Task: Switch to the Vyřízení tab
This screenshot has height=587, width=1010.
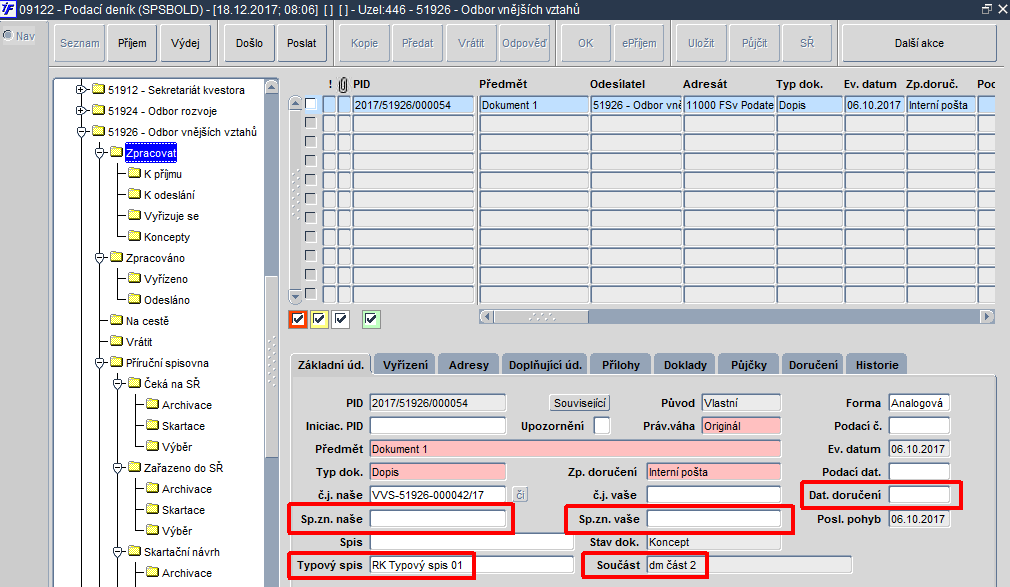Action: (405, 365)
